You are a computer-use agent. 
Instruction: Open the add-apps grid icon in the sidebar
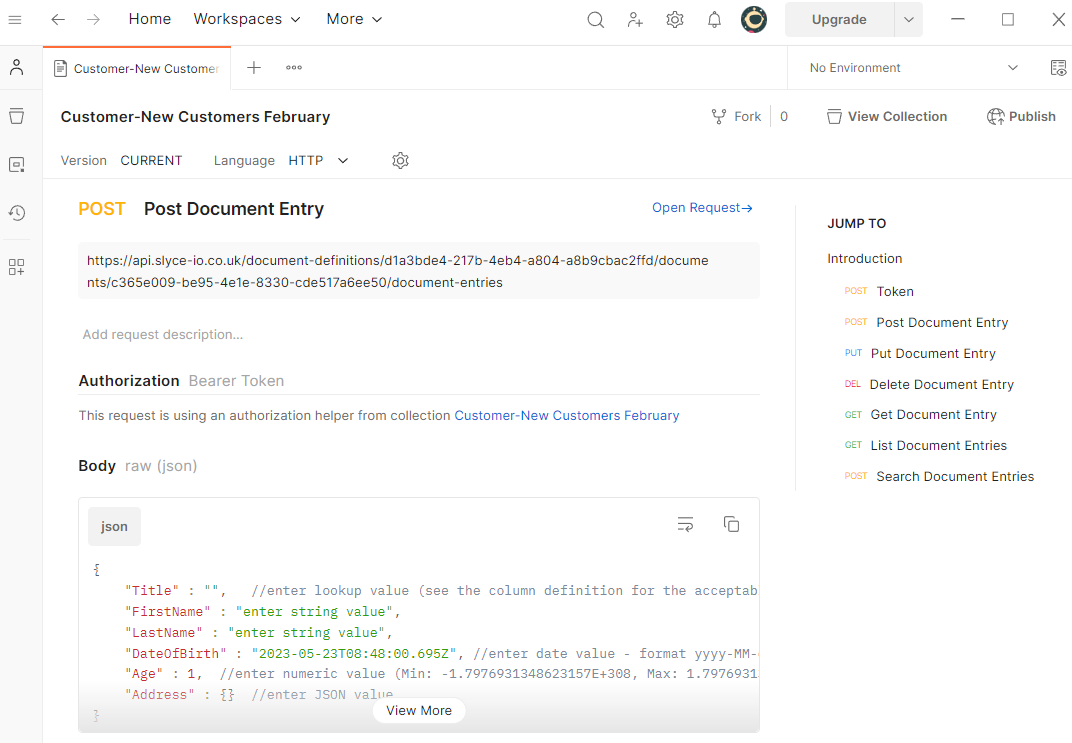pos(17,267)
